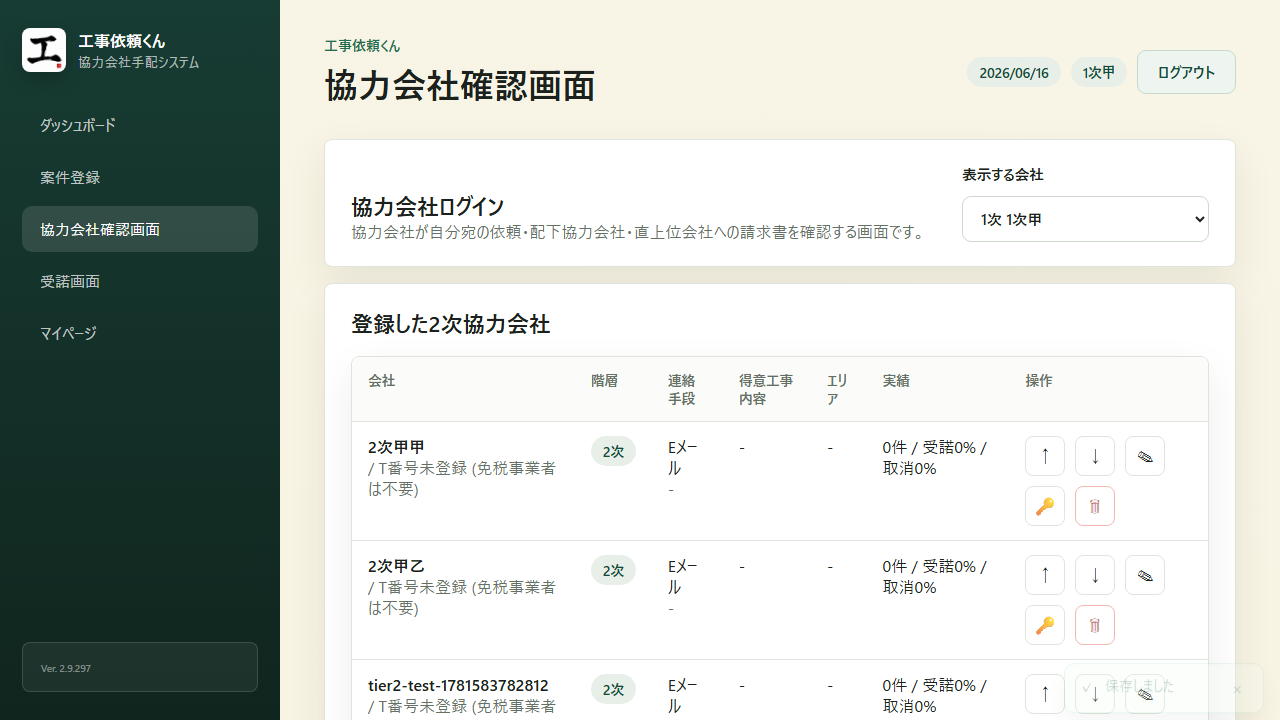Screen dimensions: 1280x720
Task: Go to 案件登録 in the sidebar
Action: (140, 177)
